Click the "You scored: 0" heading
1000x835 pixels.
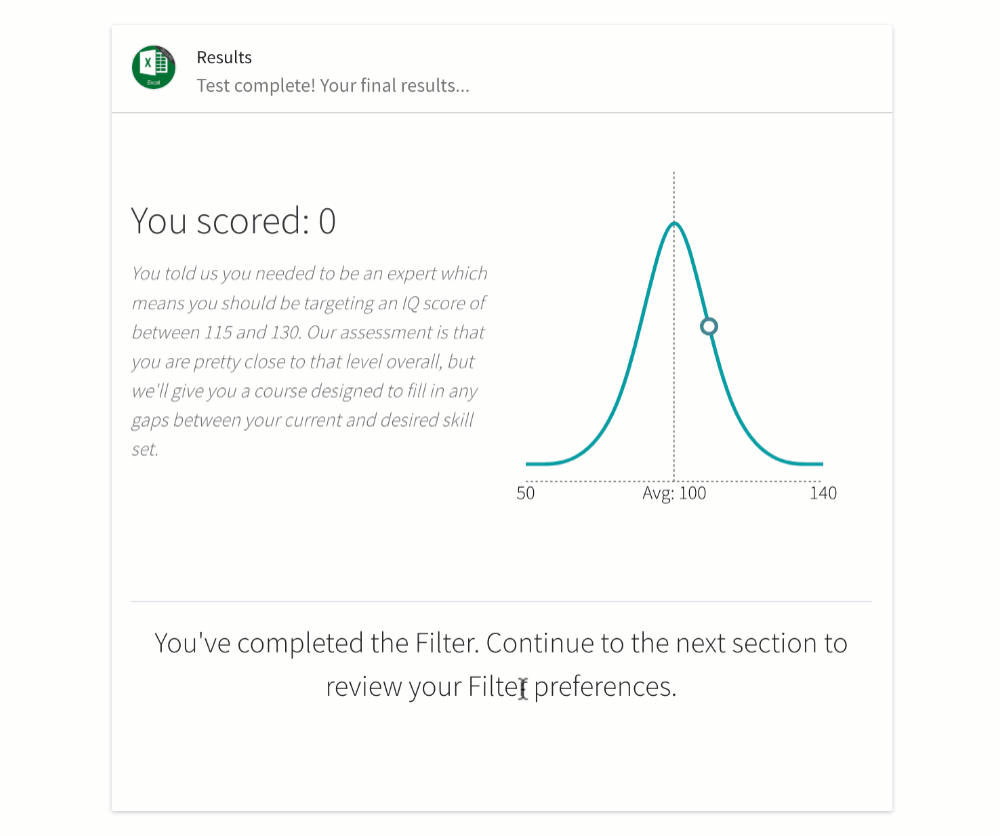[233, 221]
